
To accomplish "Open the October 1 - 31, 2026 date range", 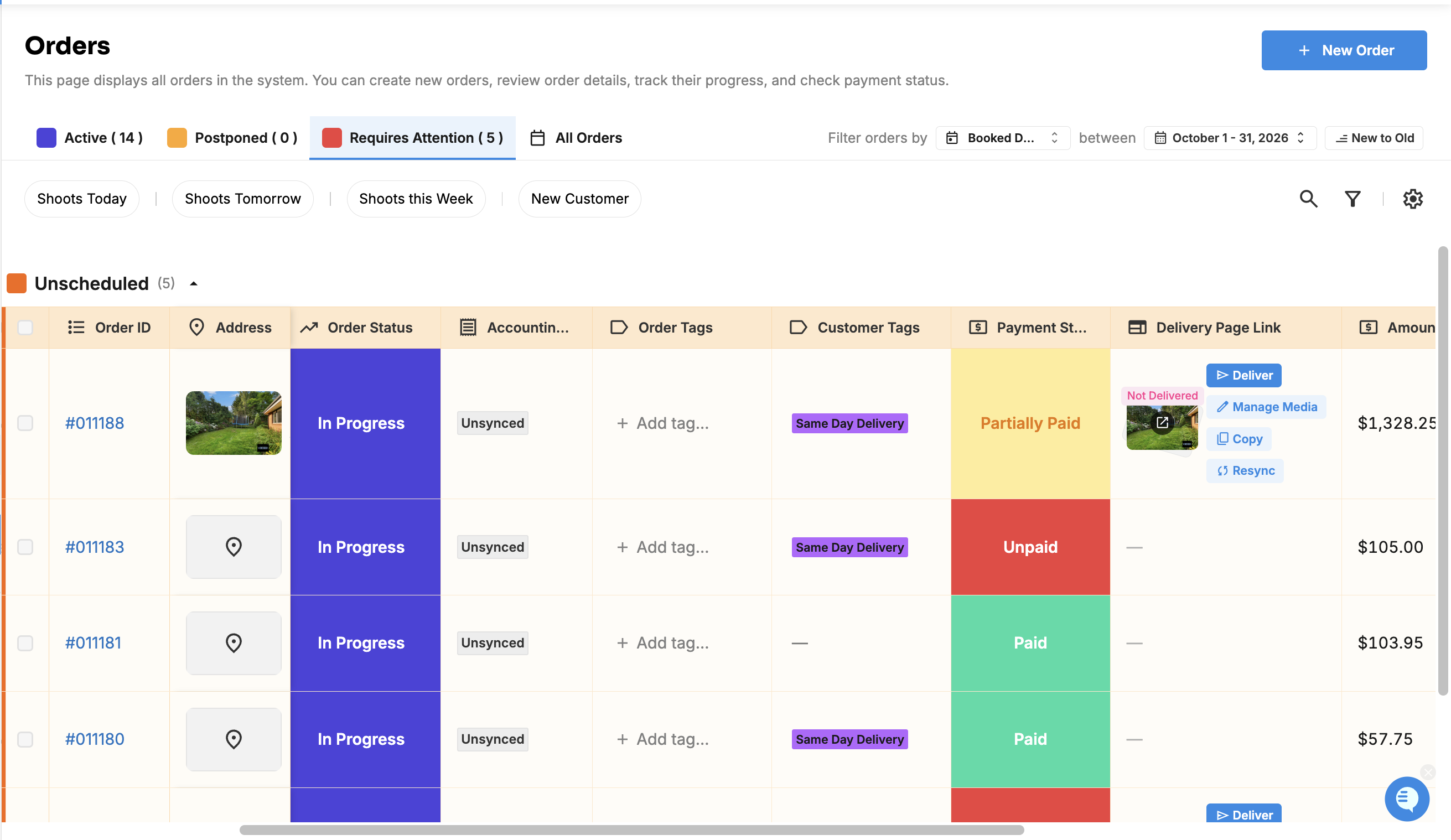I will tap(1229, 138).
